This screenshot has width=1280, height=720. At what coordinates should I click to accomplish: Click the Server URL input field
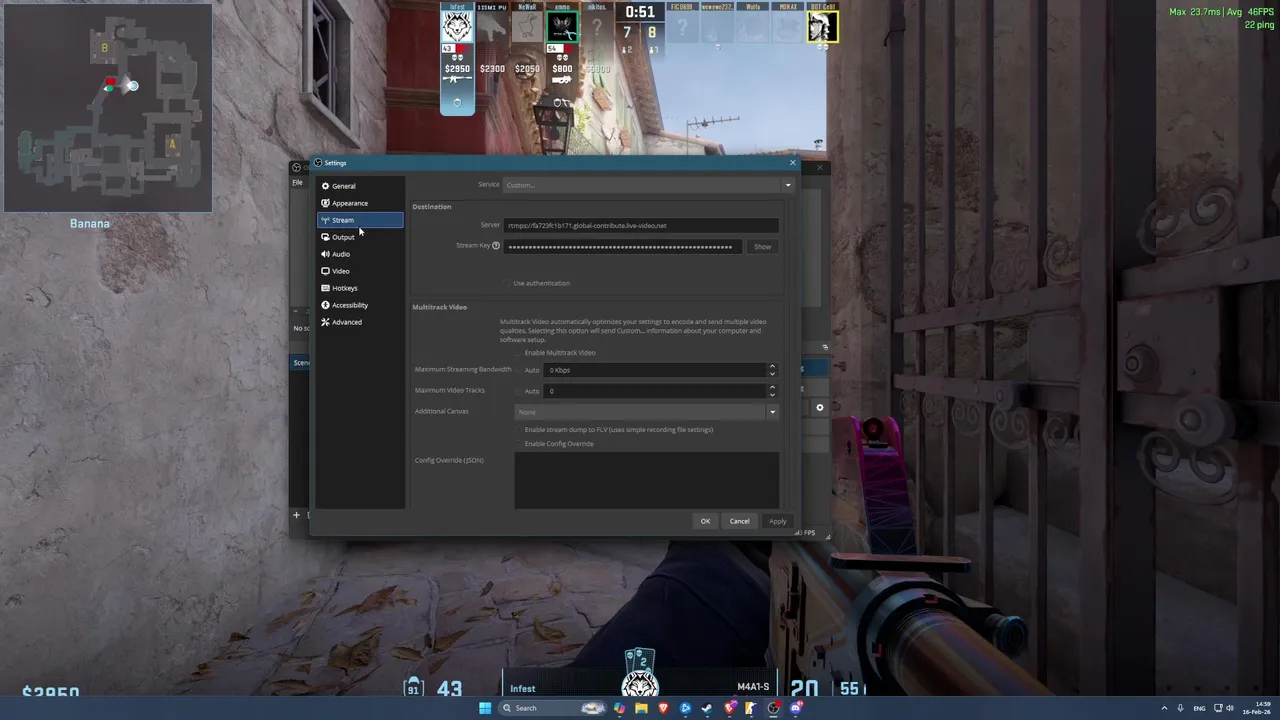(641, 225)
